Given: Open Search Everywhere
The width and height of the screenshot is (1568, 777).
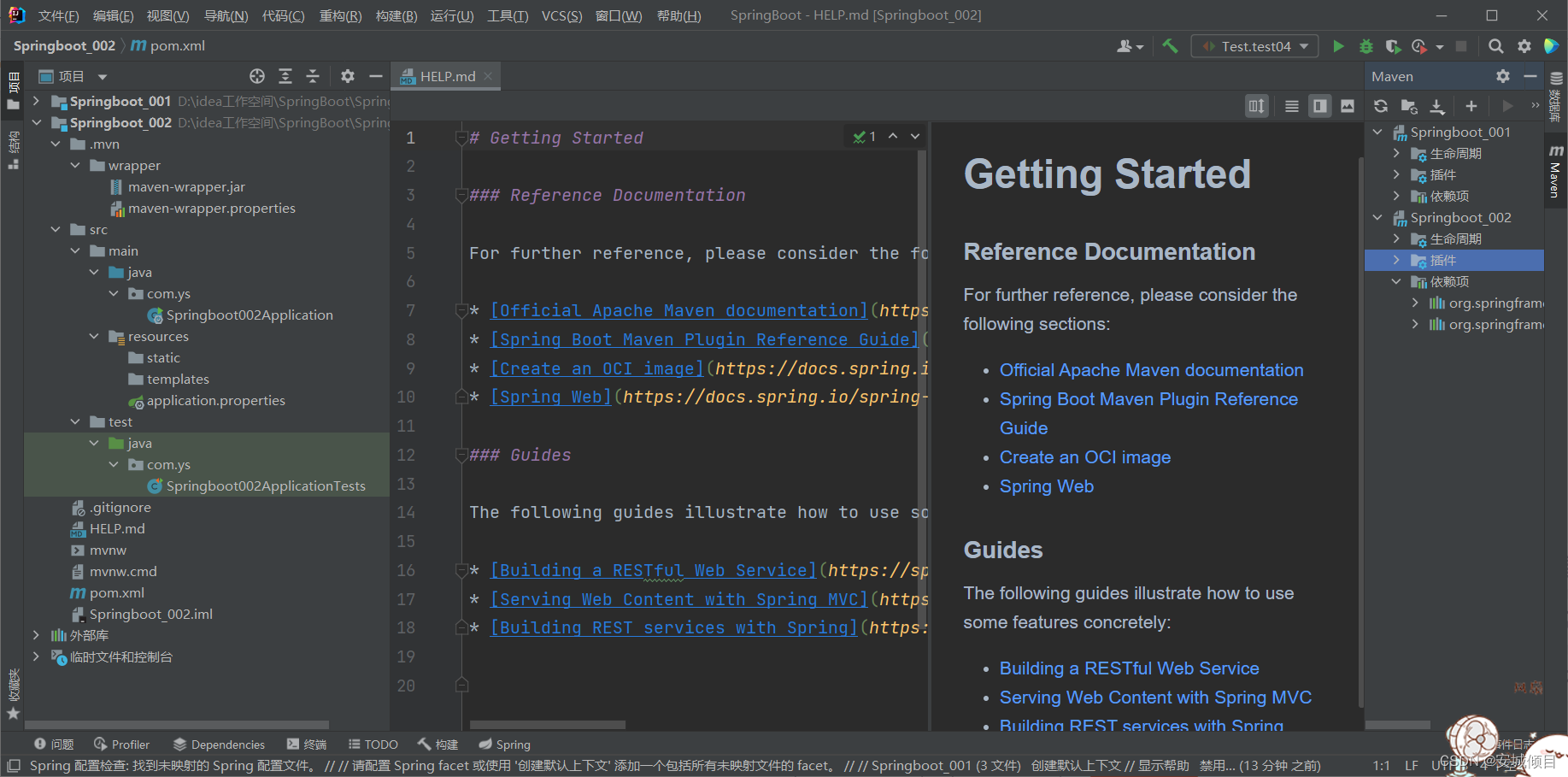Looking at the screenshot, I should click(x=1495, y=45).
